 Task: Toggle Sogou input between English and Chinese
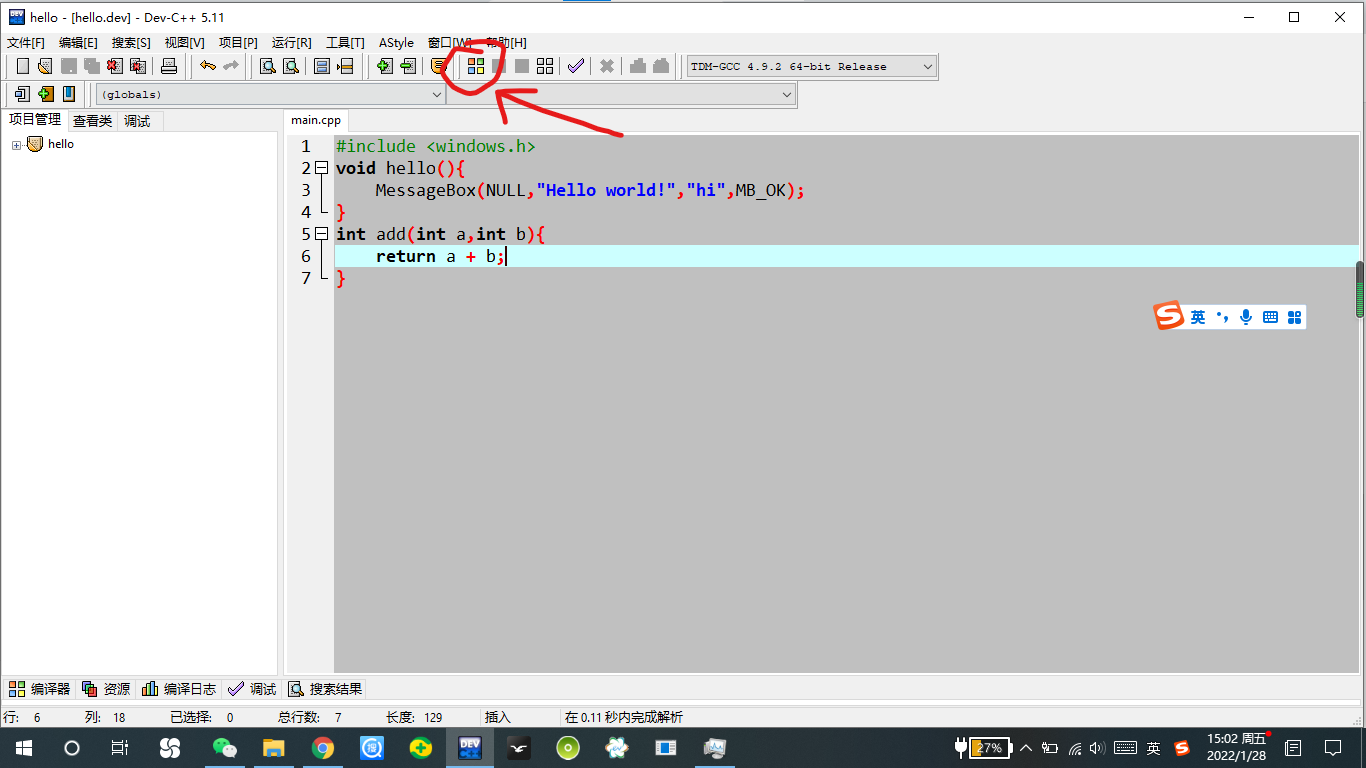pyautogui.click(x=1196, y=316)
